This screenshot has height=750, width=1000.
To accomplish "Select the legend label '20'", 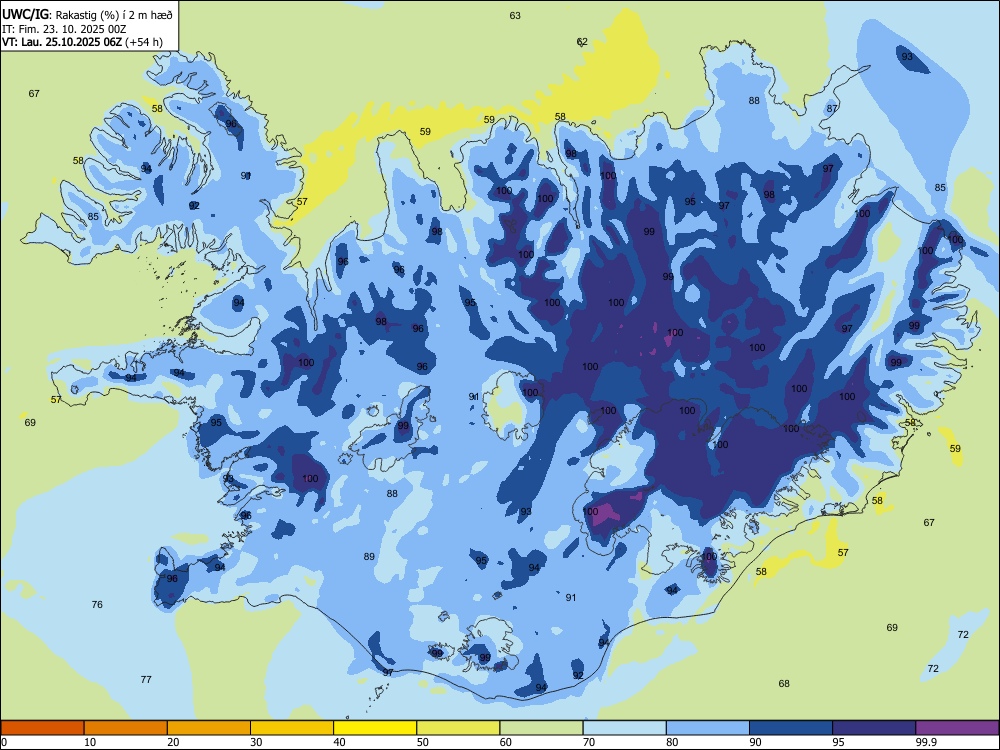I will (x=173, y=742).
